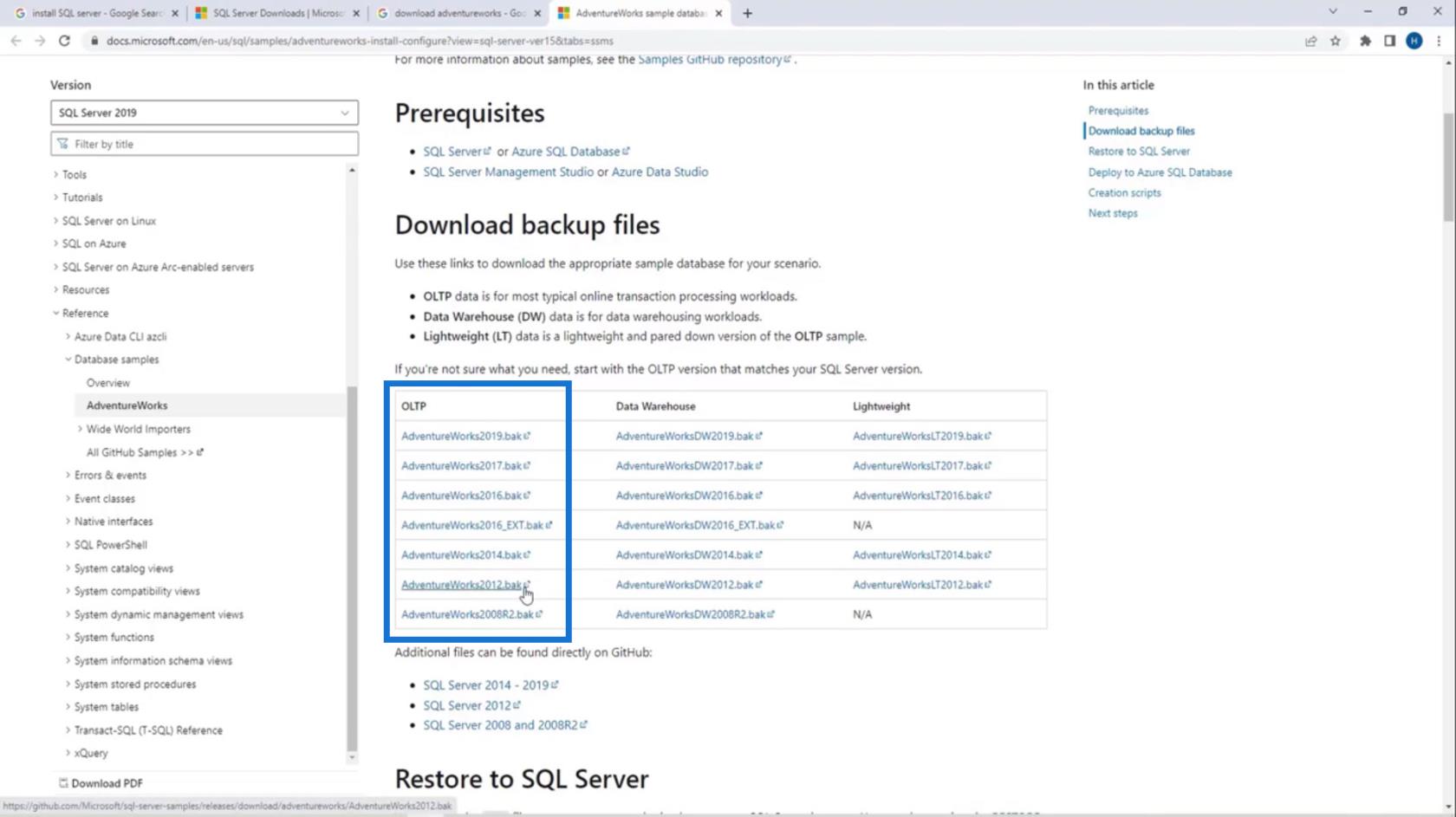Open SQL Server 2014 - 2019 GitHub link
1456x817 pixels.
tap(491, 684)
